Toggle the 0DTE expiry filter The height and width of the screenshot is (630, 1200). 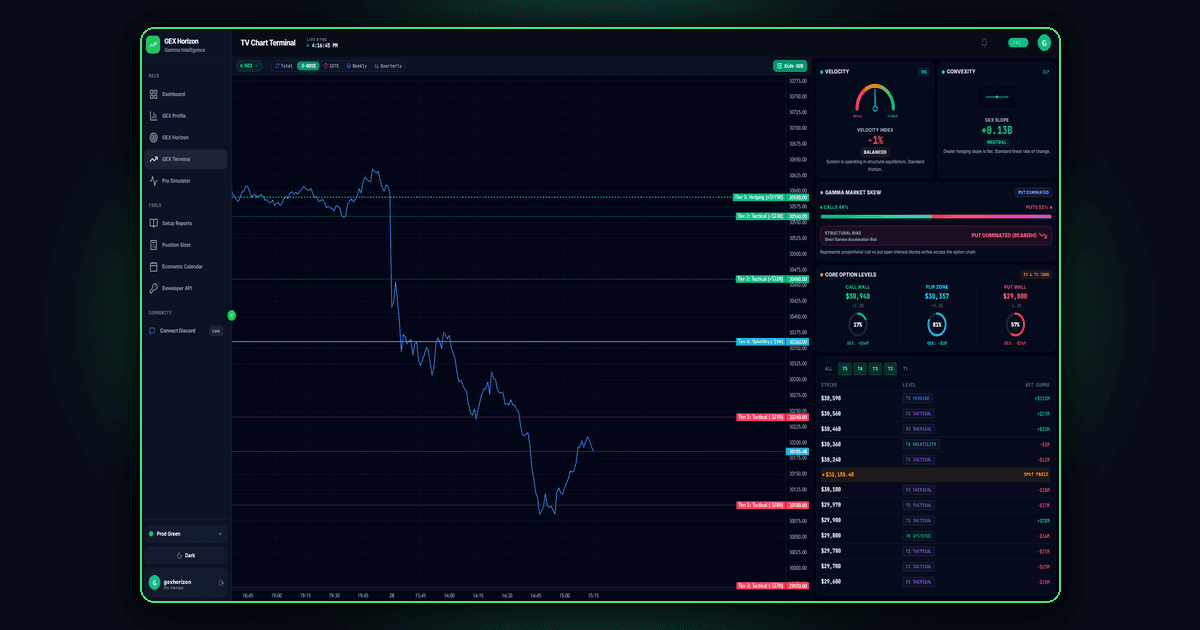[x=308, y=66]
